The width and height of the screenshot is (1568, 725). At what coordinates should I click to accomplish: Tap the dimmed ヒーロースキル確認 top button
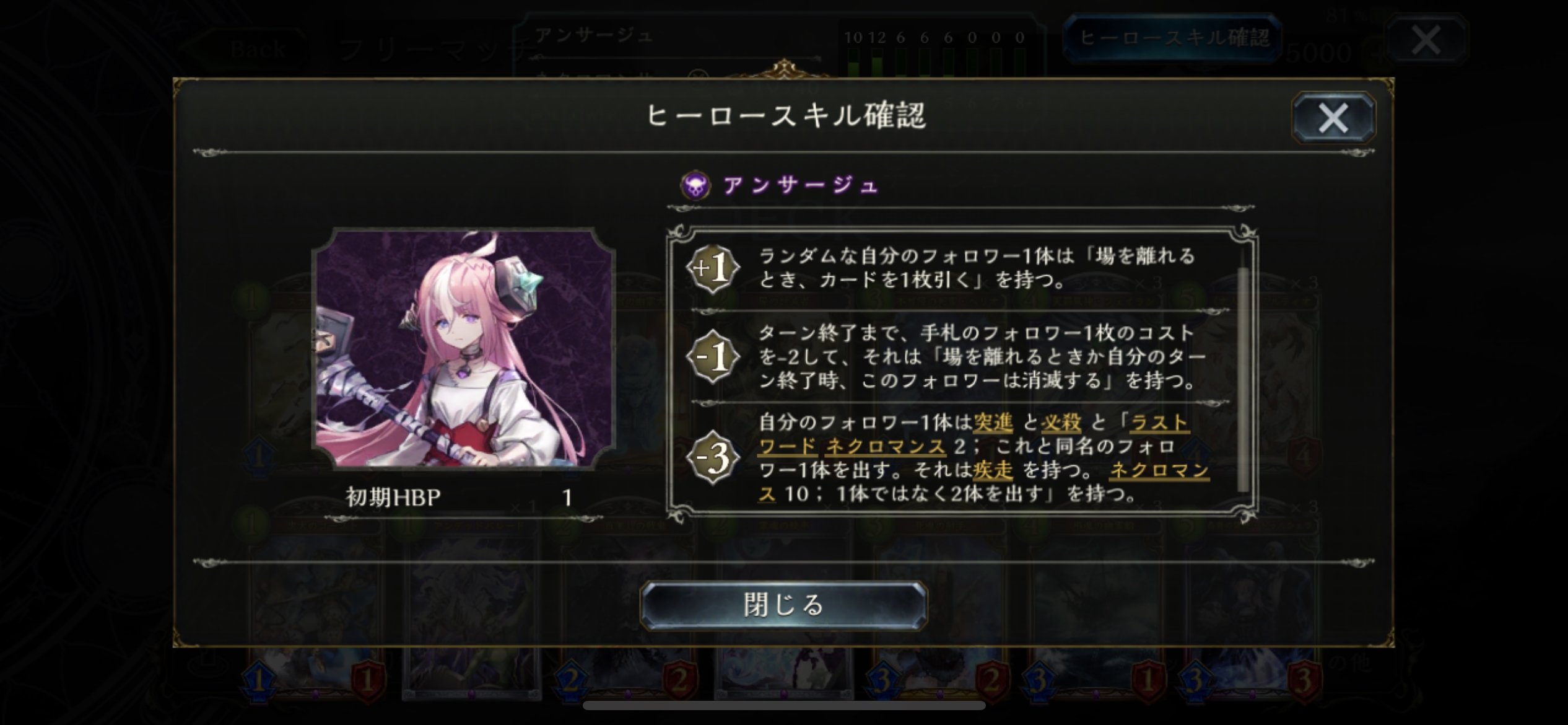1172,38
